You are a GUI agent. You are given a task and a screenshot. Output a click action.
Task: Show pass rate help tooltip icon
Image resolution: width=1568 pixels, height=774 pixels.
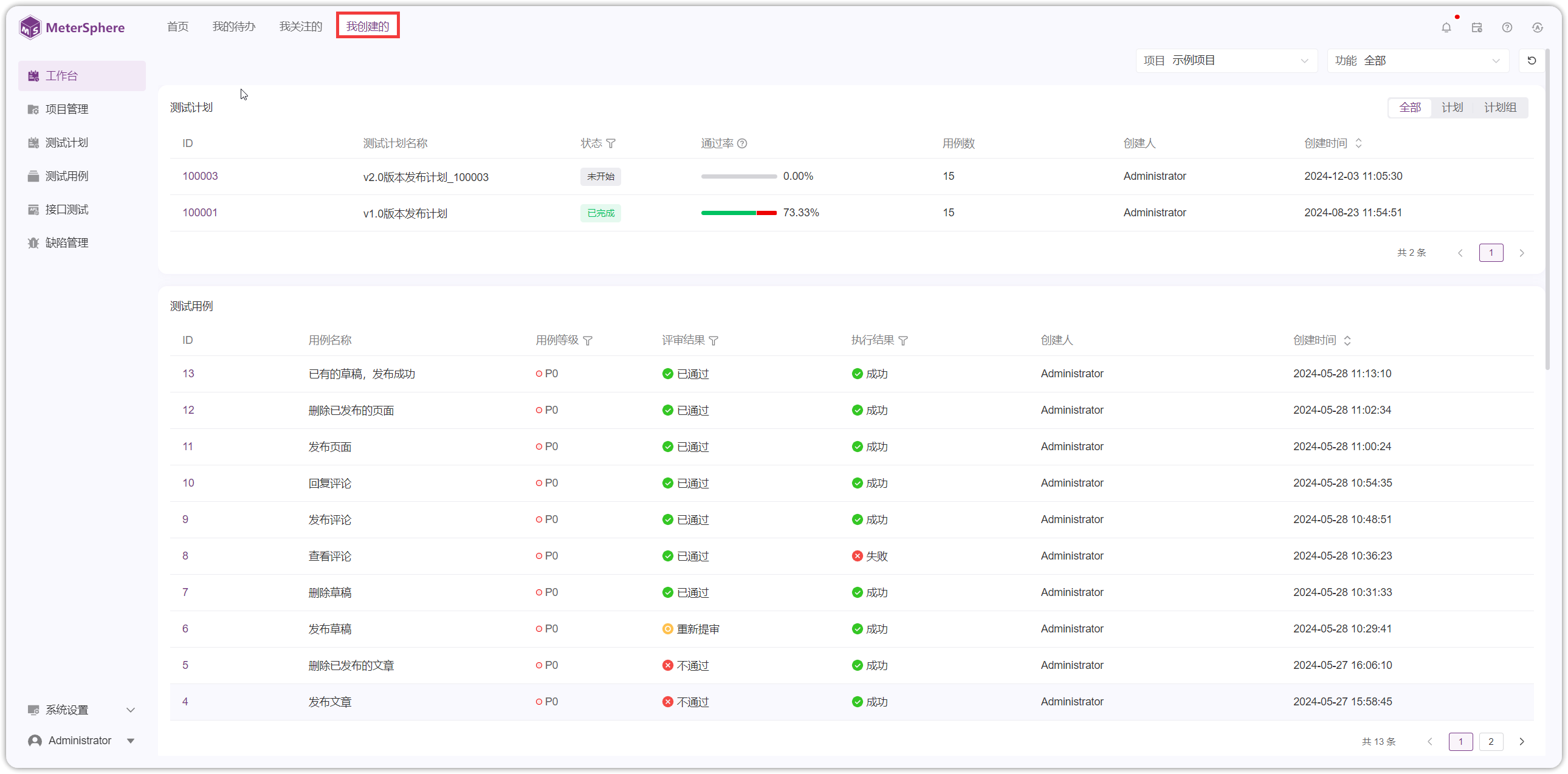pos(742,143)
